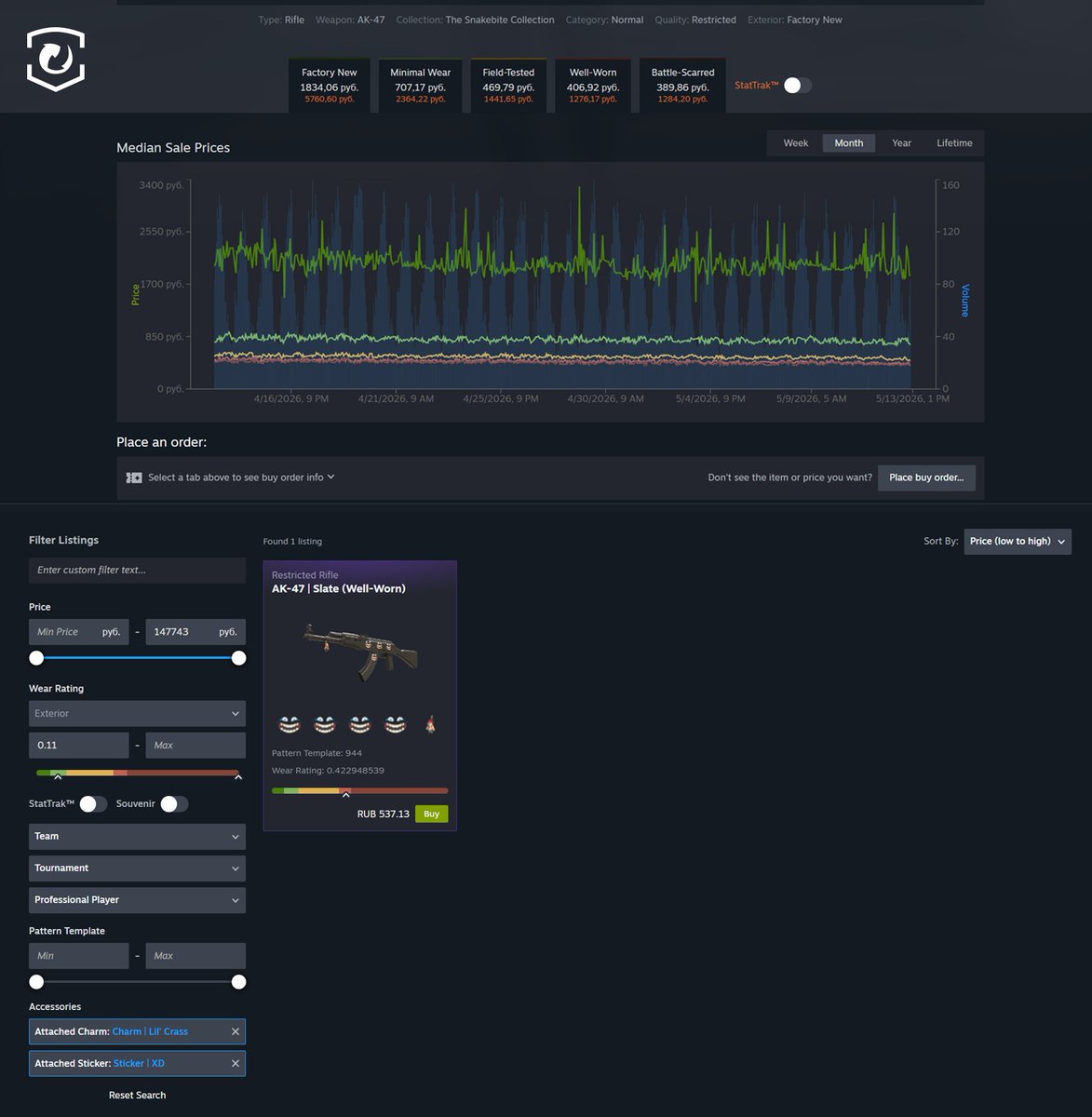Enable the Souvenir filter toggle
Image resolution: width=1092 pixels, height=1117 pixels.
click(x=174, y=804)
